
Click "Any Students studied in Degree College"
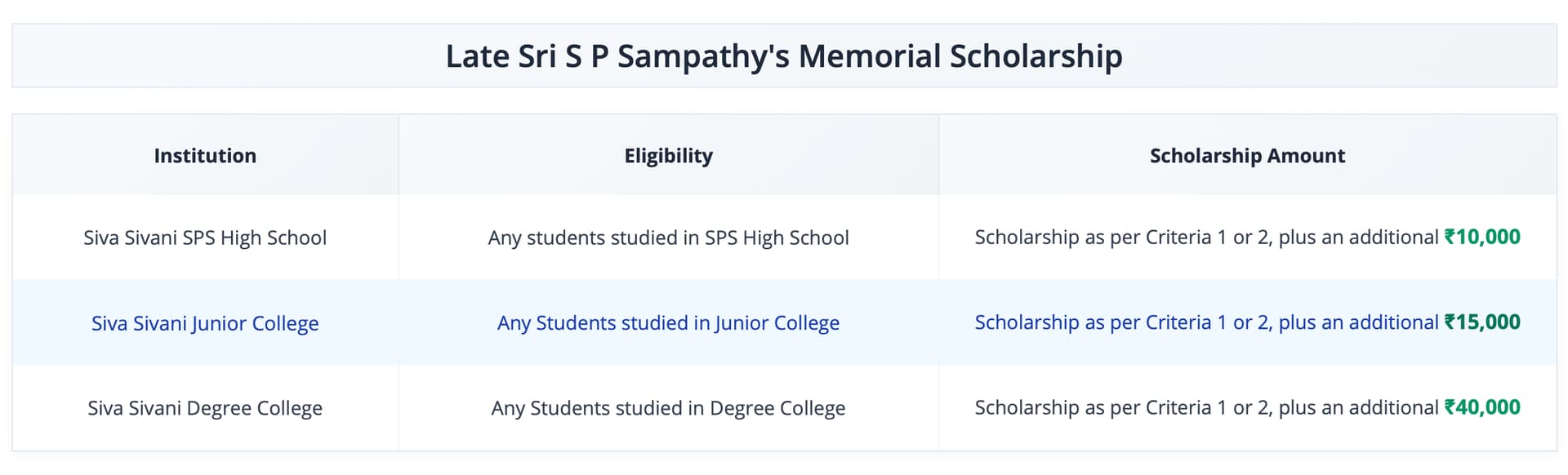point(668,408)
